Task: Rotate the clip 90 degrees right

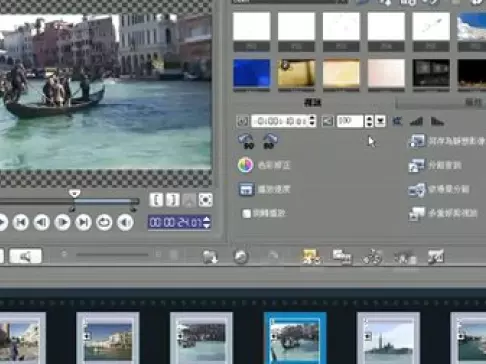Action: [x=270, y=141]
